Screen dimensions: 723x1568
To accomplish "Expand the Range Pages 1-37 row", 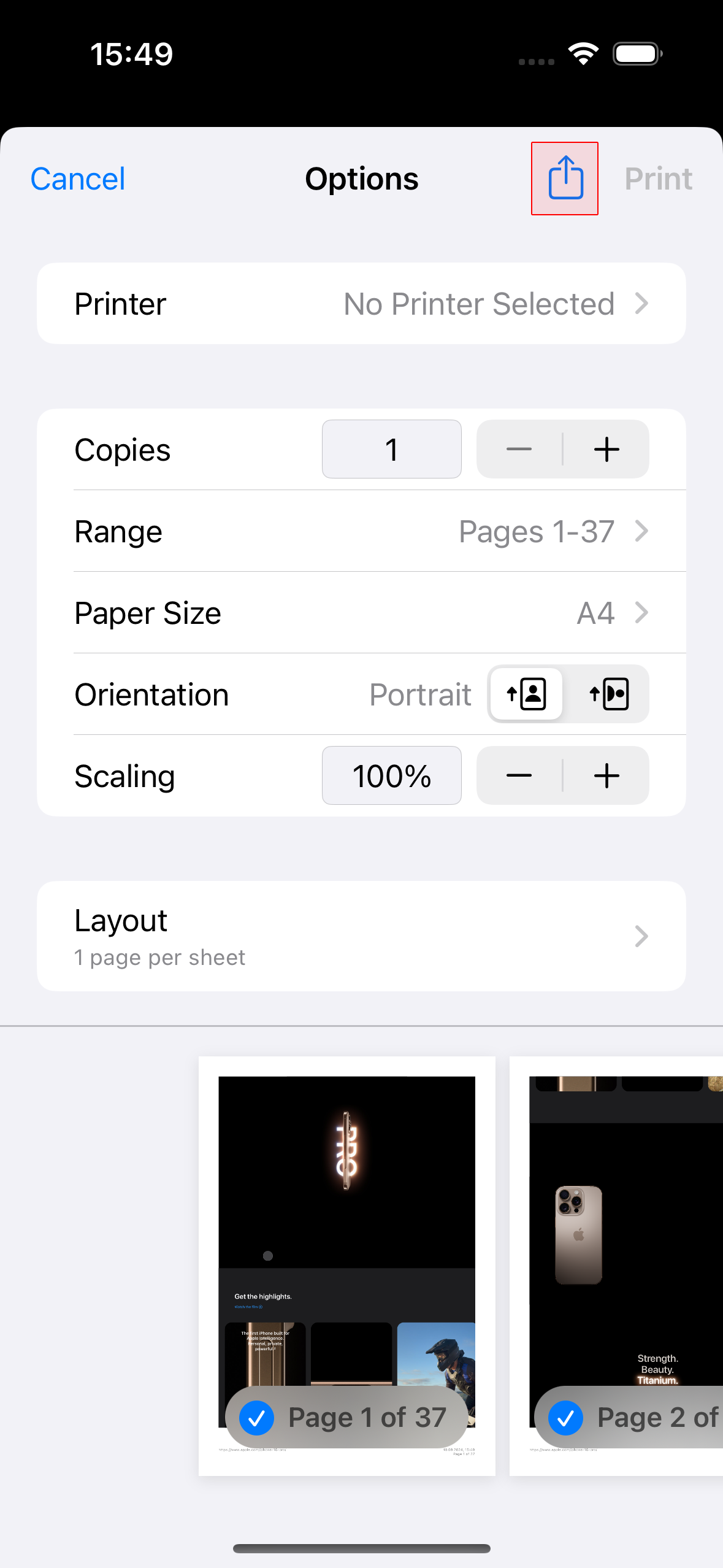I will point(361,531).
